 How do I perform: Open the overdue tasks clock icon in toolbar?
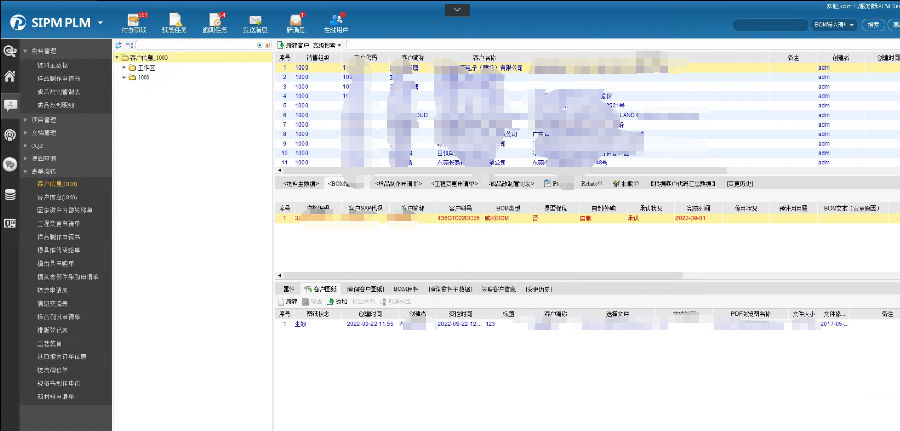tap(214, 23)
